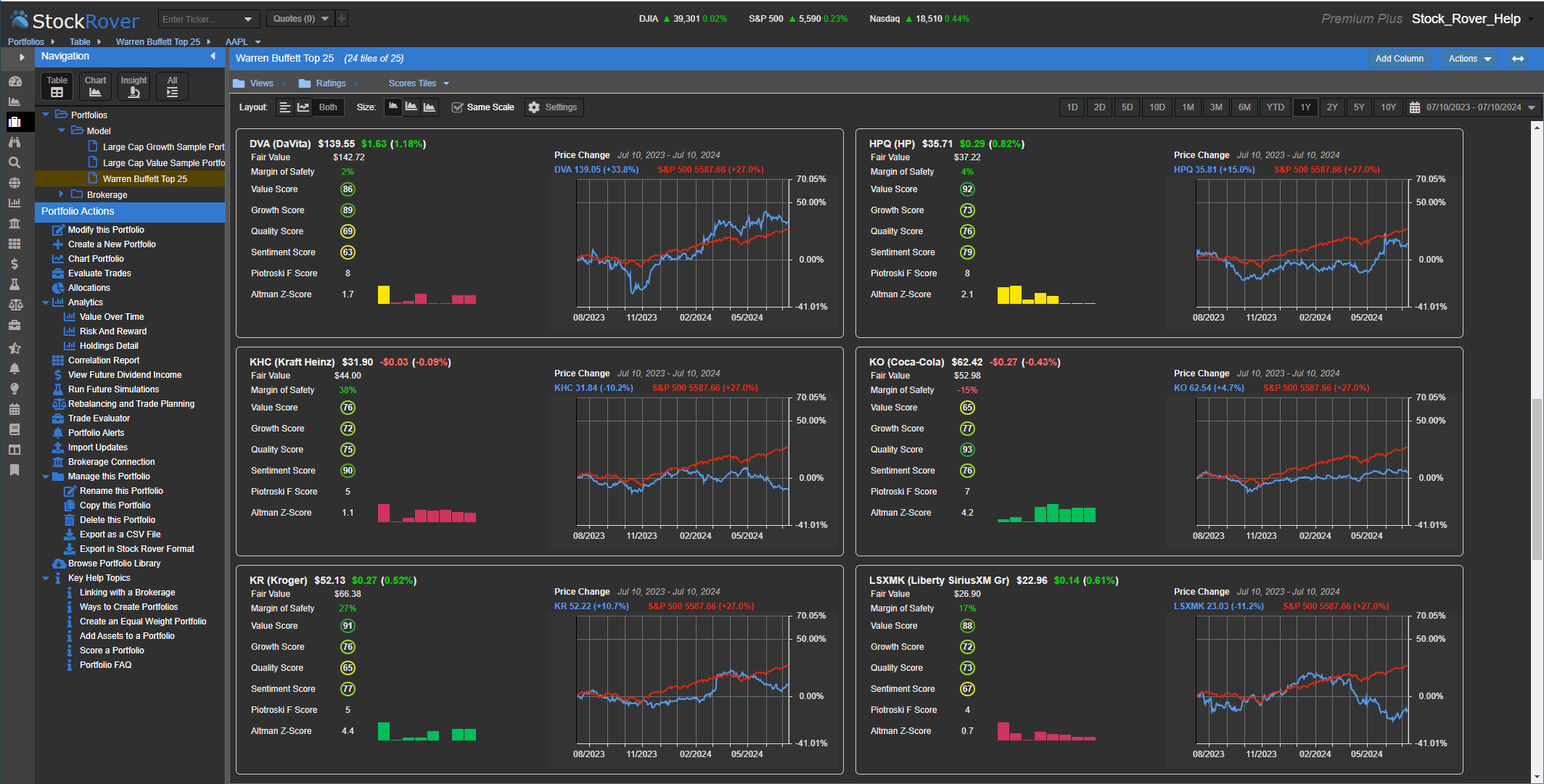The height and width of the screenshot is (784, 1544).
Task: Open the Correlation Report
Action: [104, 360]
